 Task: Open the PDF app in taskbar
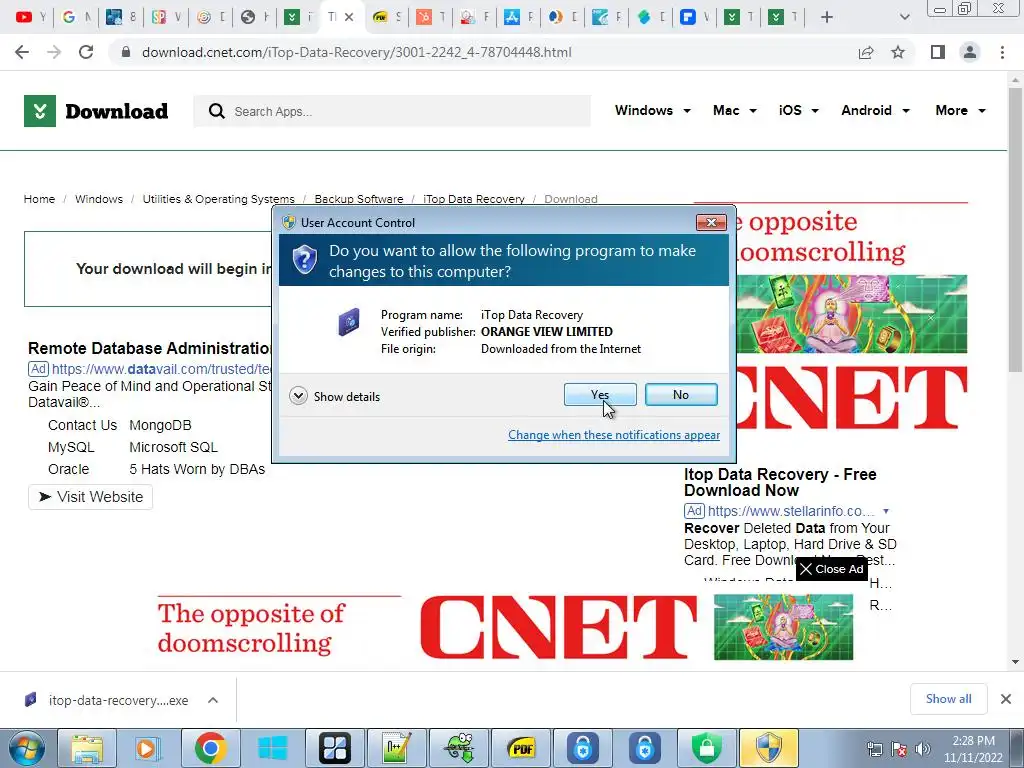[x=521, y=748]
